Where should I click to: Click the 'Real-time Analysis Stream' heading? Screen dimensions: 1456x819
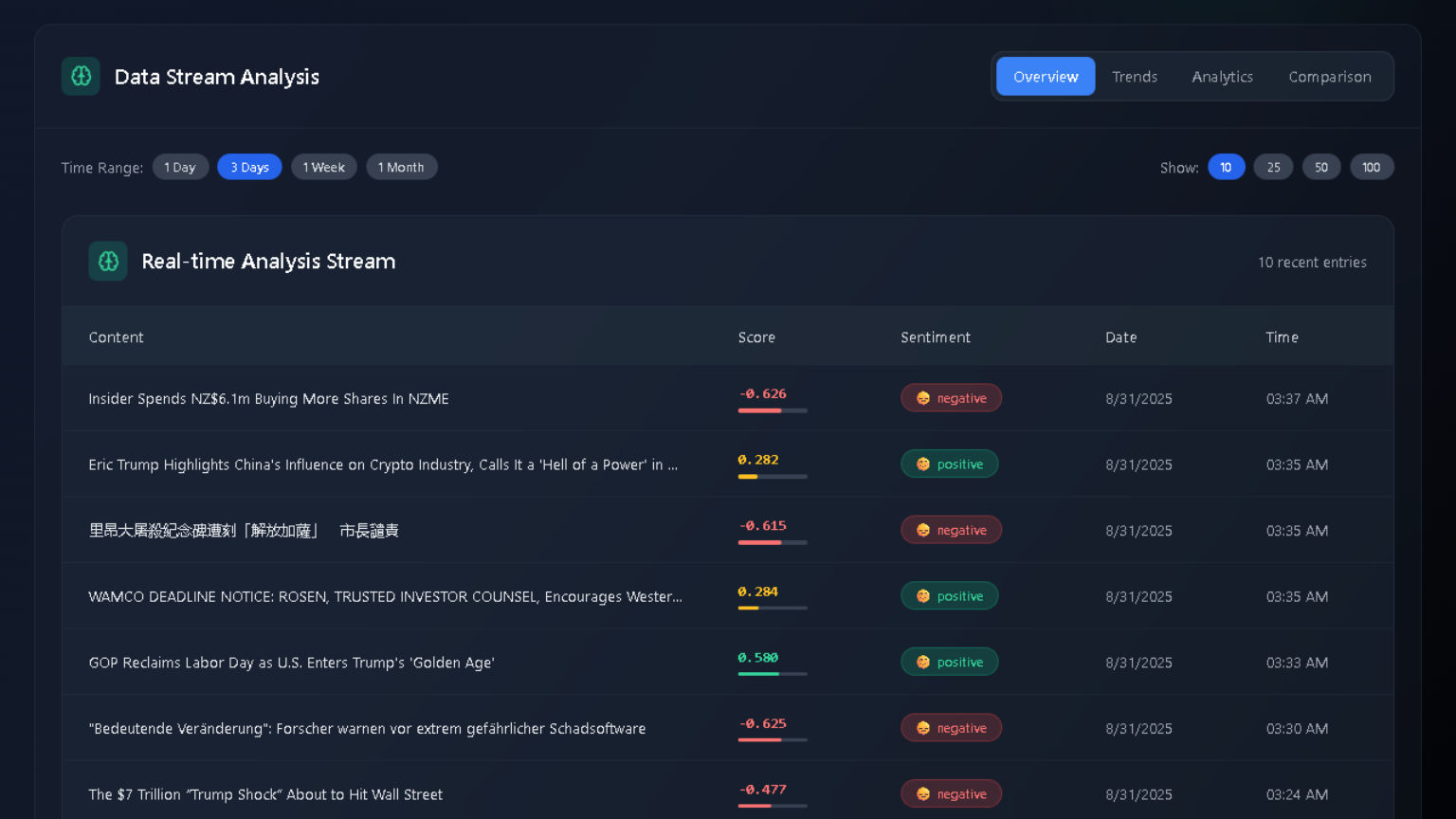(x=268, y=262)
